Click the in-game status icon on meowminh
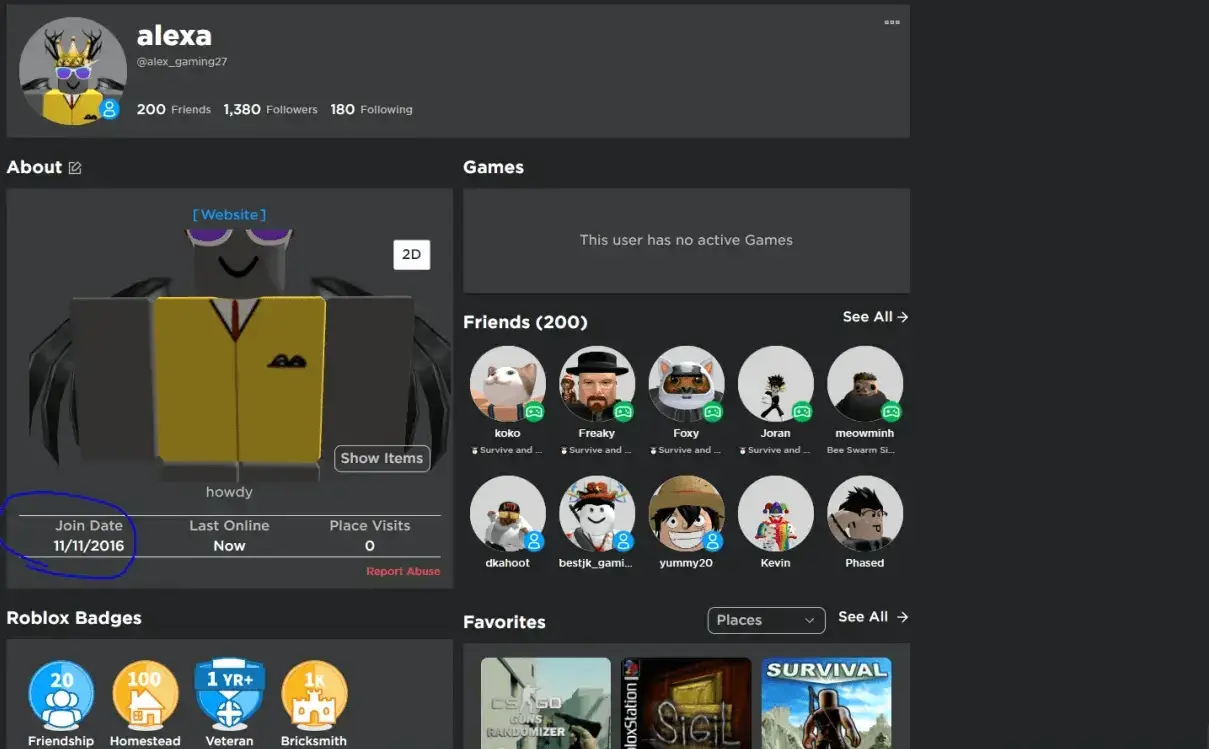 (891, 411)
